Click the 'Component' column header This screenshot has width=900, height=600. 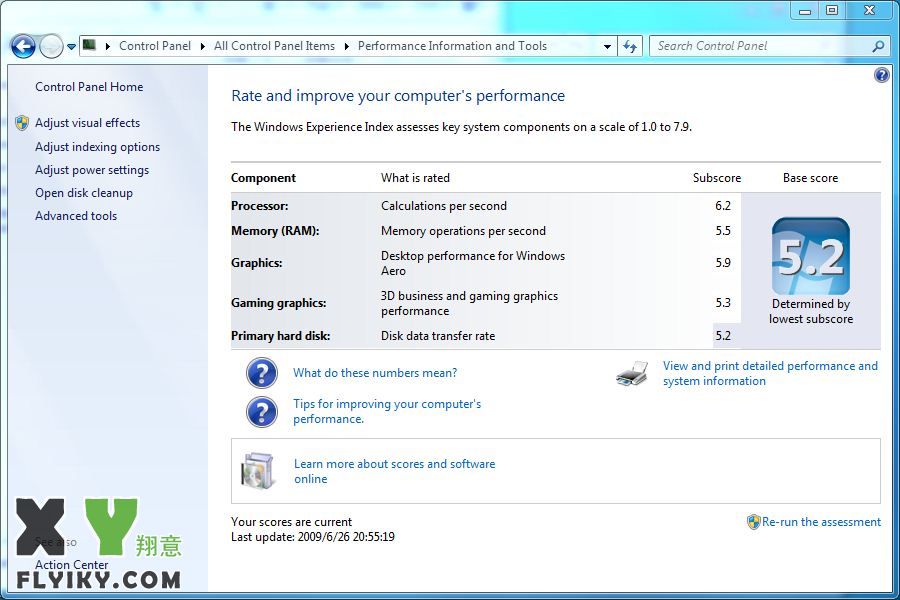pyautogui.click(x=263, y=178)
